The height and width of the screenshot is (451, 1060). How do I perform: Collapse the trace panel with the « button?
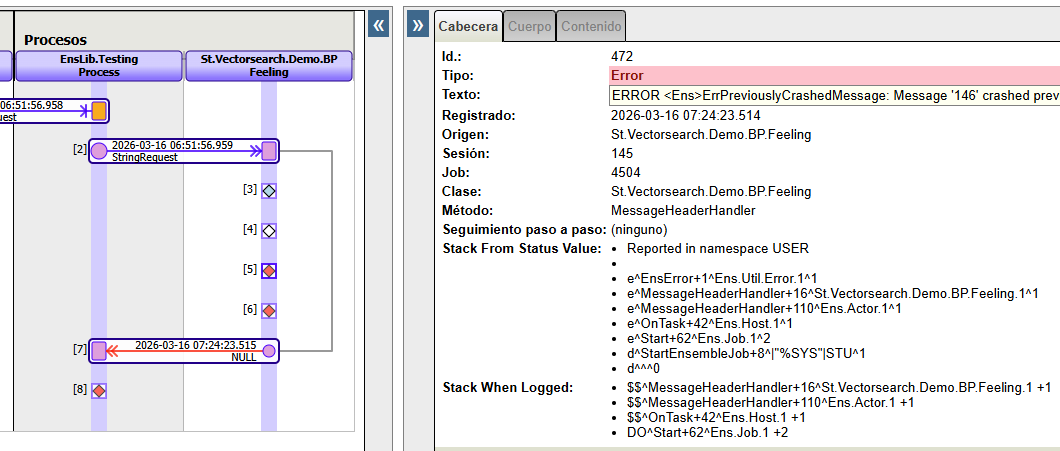point(378,25)
